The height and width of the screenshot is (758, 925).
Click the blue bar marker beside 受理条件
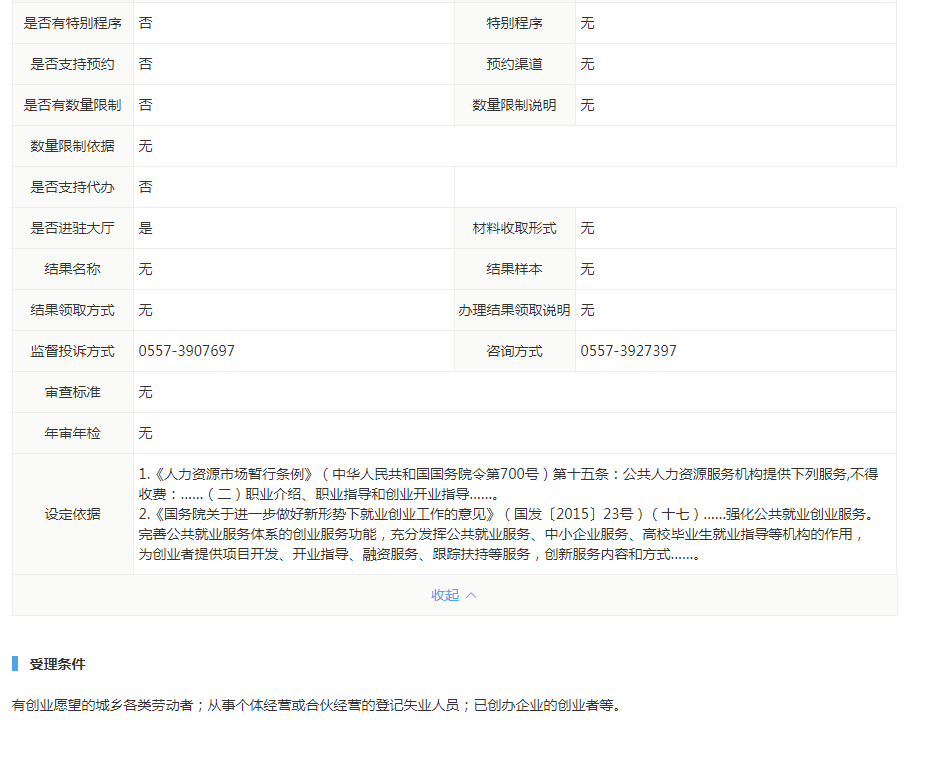(x=15, y=664)
